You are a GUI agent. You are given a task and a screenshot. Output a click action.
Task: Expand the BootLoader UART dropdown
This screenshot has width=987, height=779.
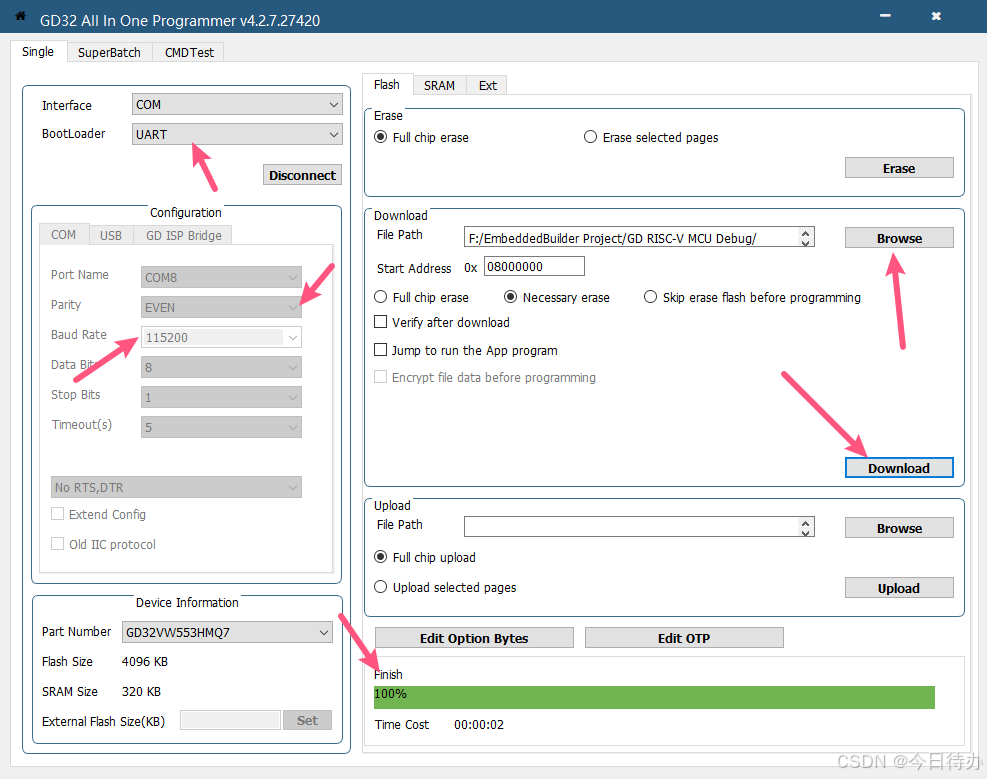point(237,134)
